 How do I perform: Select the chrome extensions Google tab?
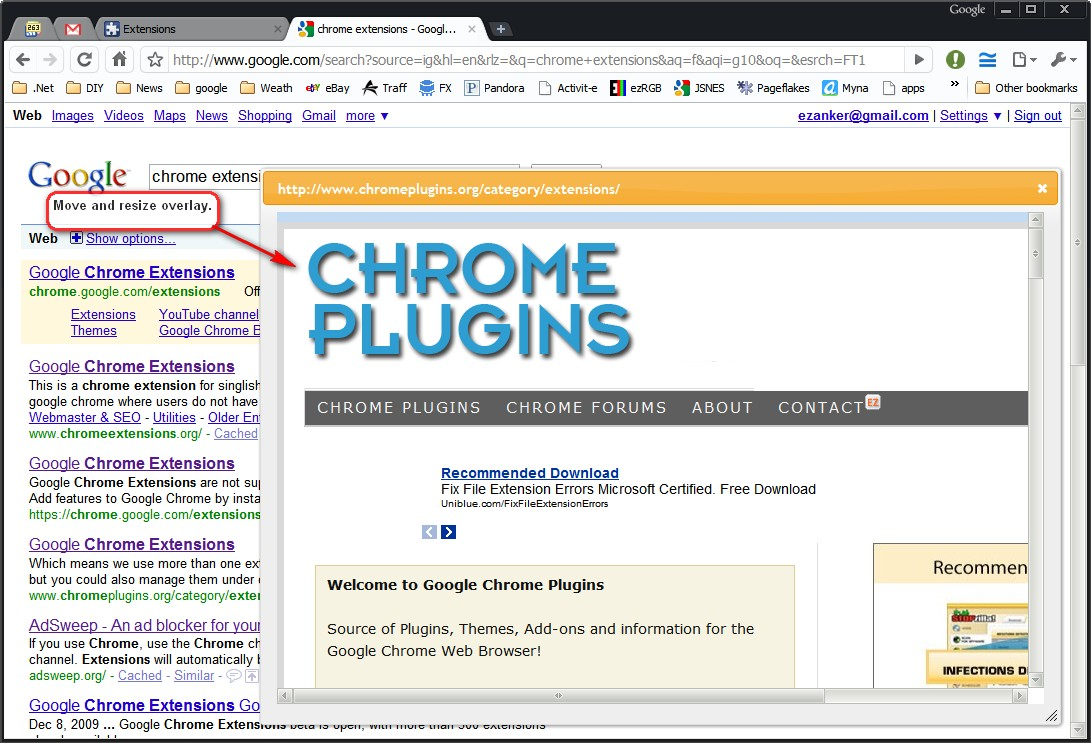(386, 29)
